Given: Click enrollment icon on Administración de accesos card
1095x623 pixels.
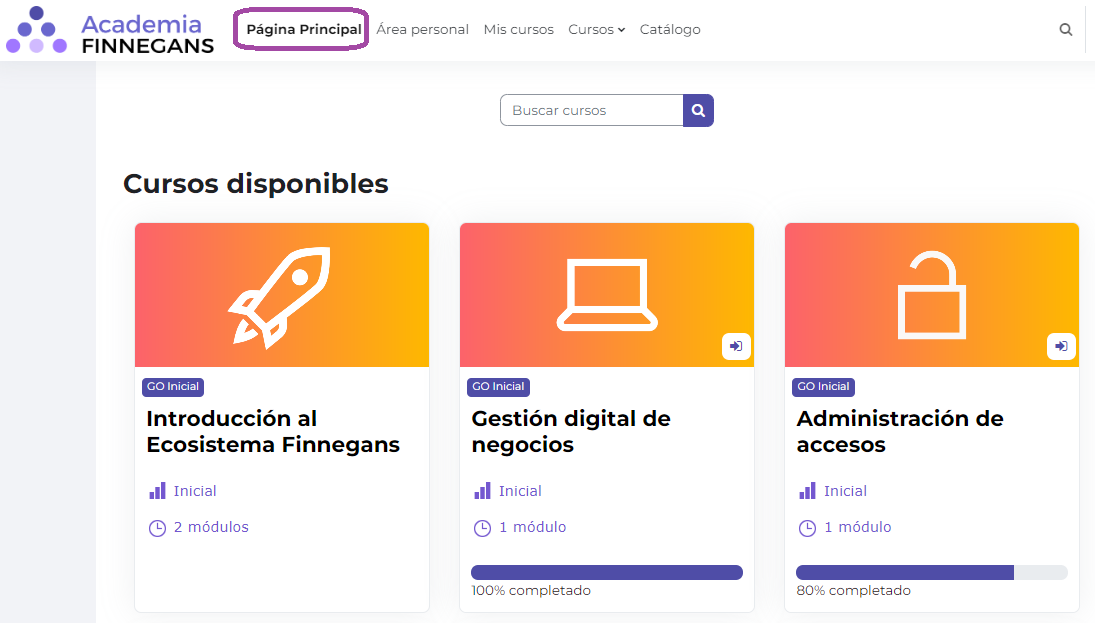Looking at the screenshot, I should (x=1061, y=346).
